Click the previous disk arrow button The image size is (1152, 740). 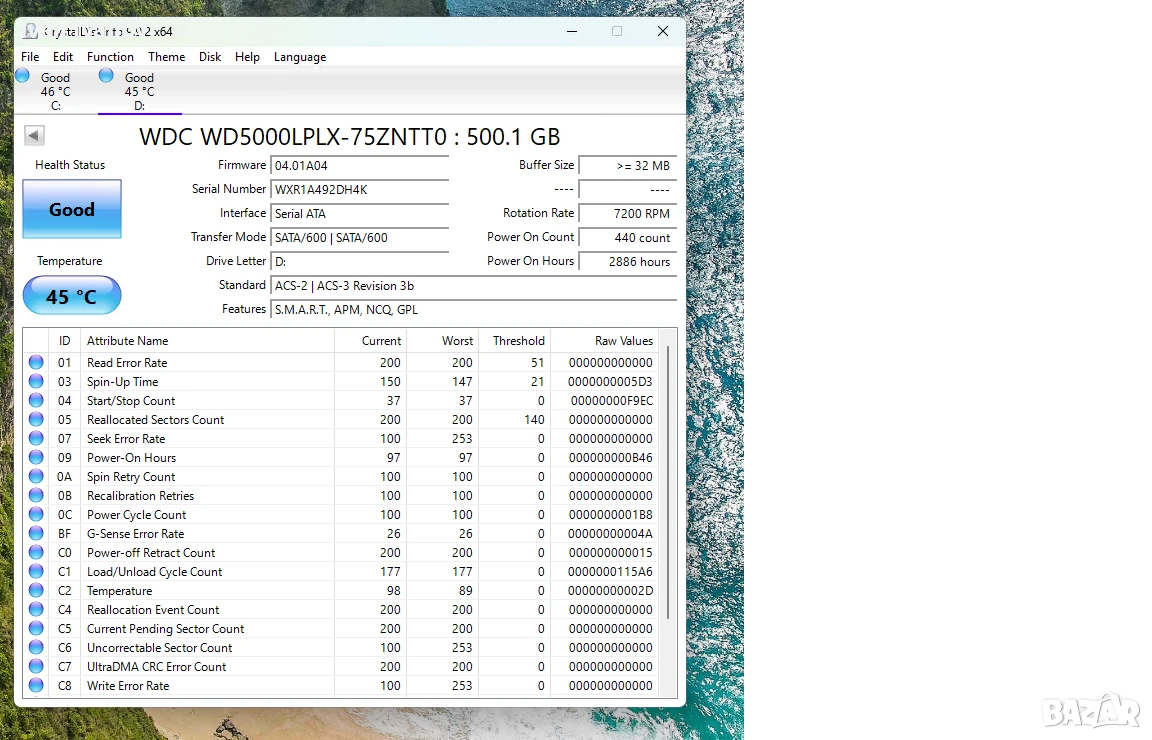(x=35, y=135)
